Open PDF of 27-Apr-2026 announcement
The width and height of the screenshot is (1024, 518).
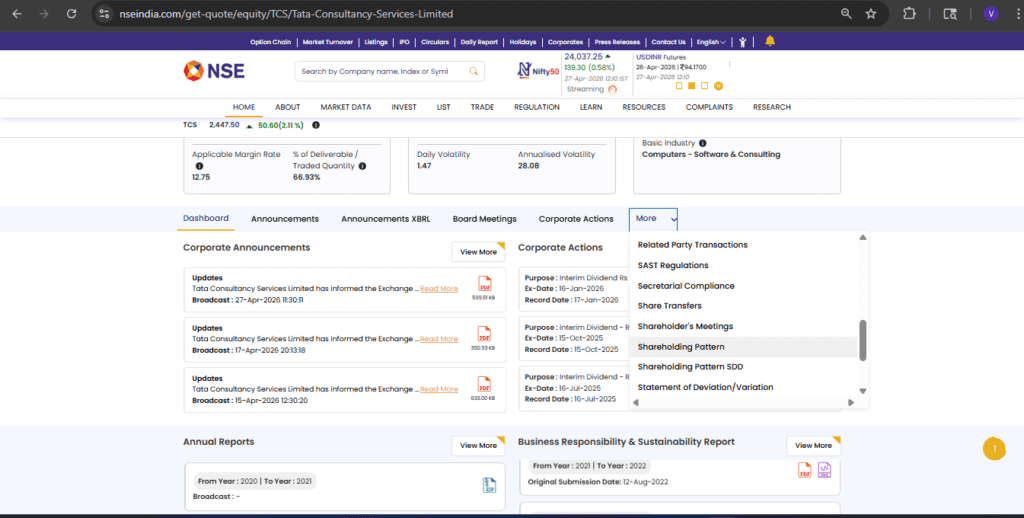coord(484,284)
